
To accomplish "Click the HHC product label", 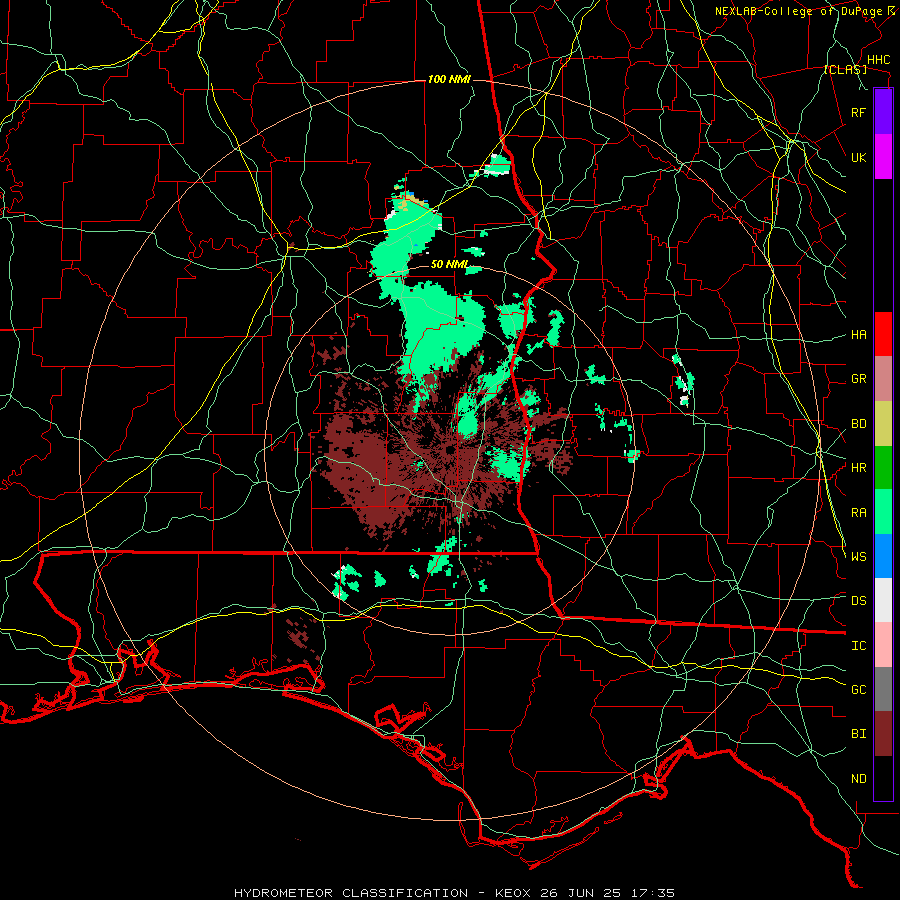I will tap(878, 60).
